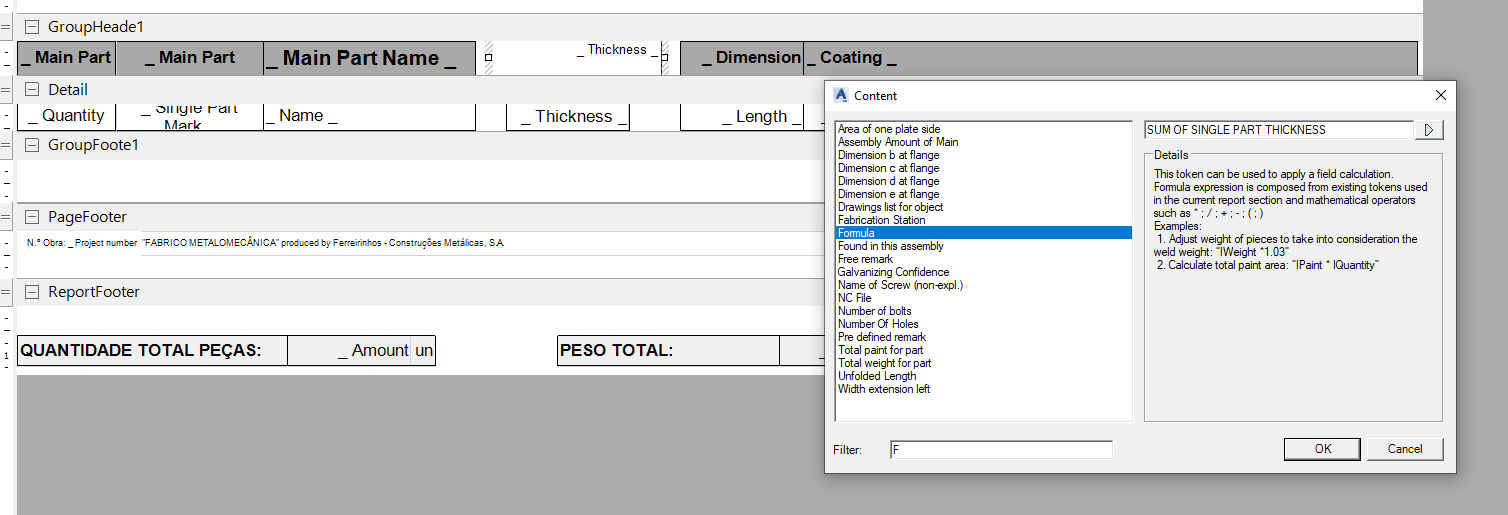Screen dimensions: 1508x515
Task: Select 'Name of Screw (non-expl.)' item
Action: click(900, 285)
